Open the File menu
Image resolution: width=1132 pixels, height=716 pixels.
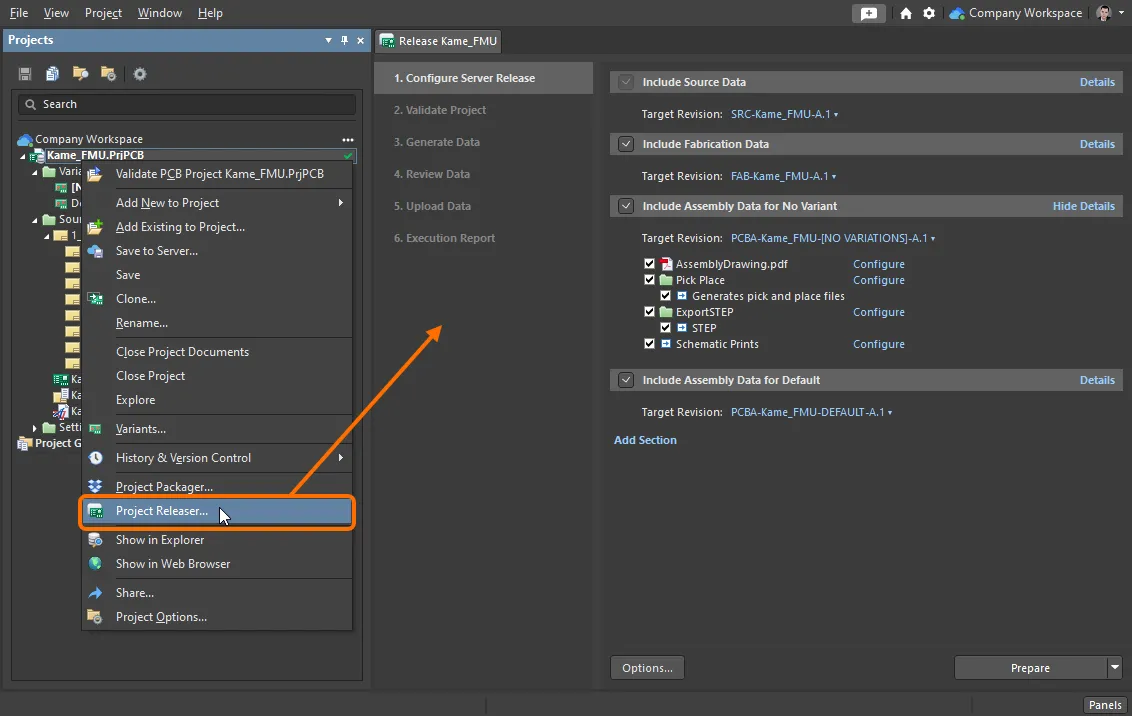pos(19,13)
